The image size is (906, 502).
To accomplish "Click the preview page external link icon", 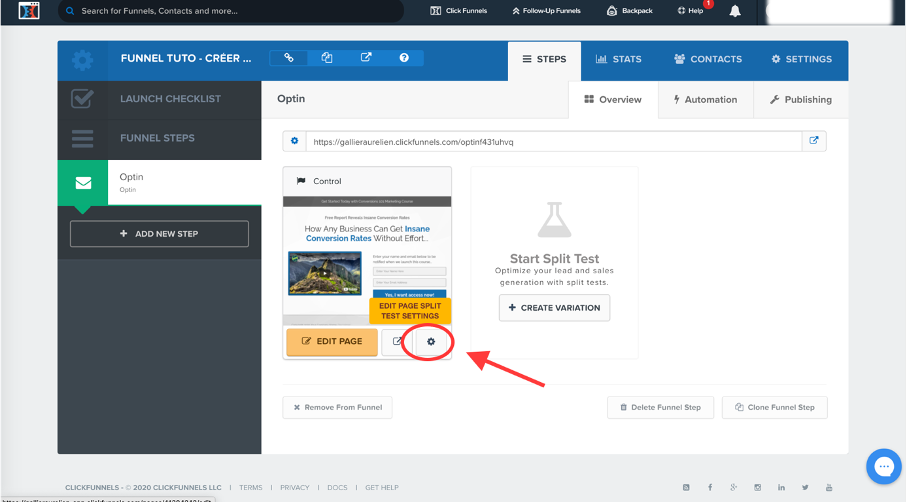I will coord(398,341).
